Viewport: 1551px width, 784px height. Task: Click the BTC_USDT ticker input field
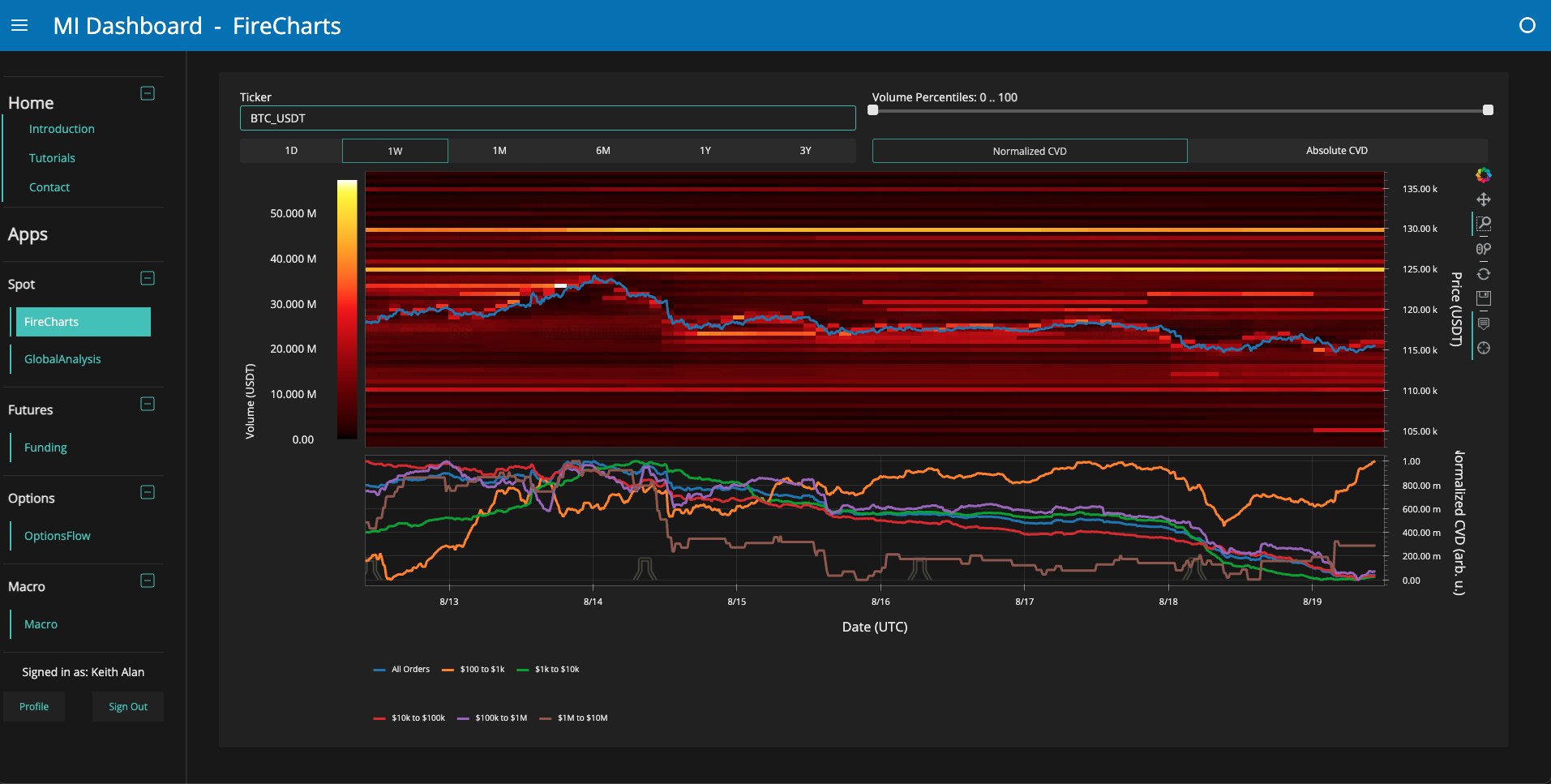[x=547, y=118]
